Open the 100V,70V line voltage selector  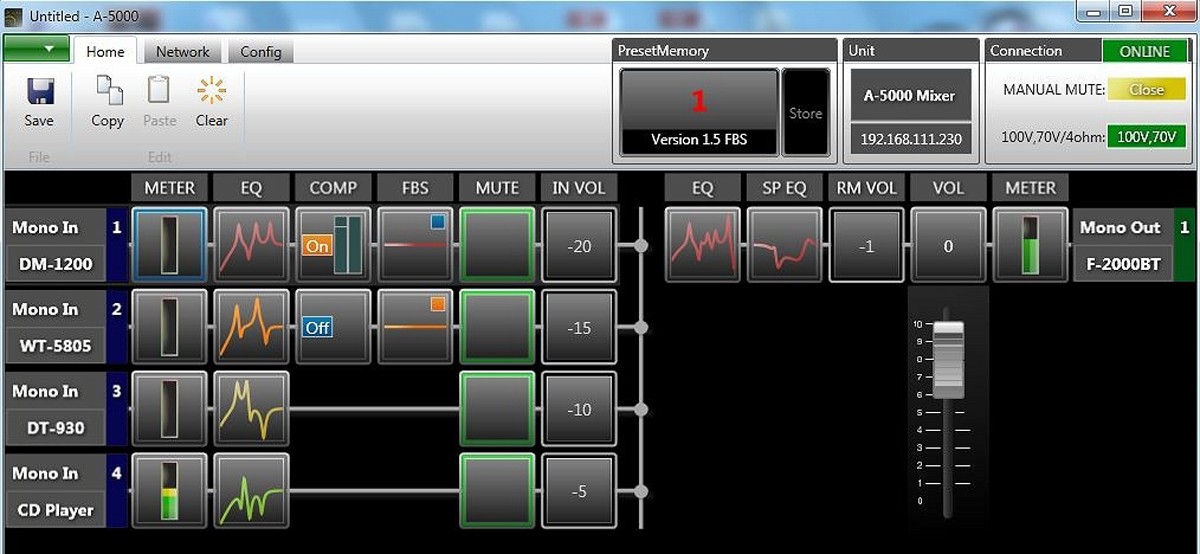pyautogui.click(x=1145, y=136)
